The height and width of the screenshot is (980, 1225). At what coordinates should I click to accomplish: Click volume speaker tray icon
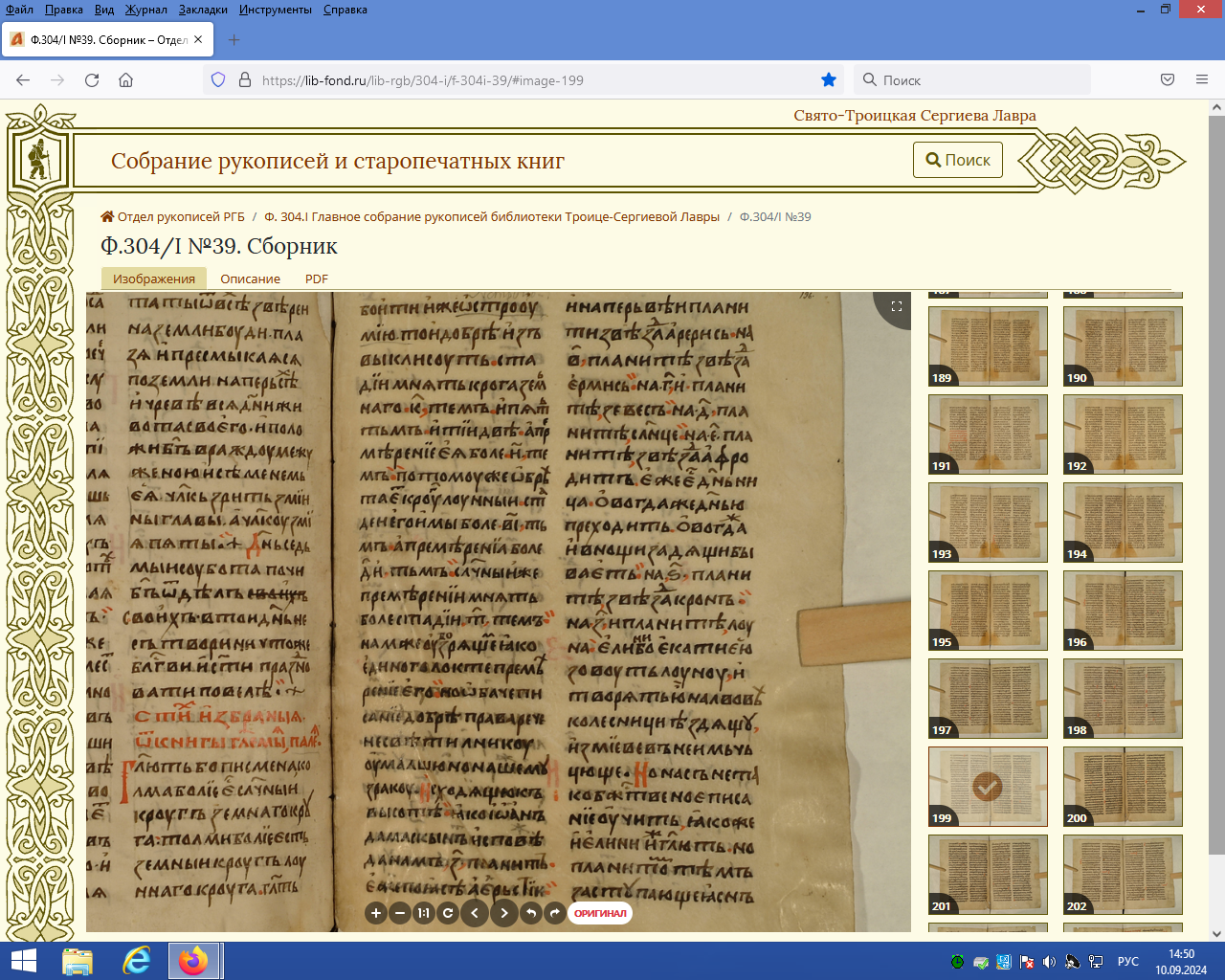click(x=1049, y=962)
